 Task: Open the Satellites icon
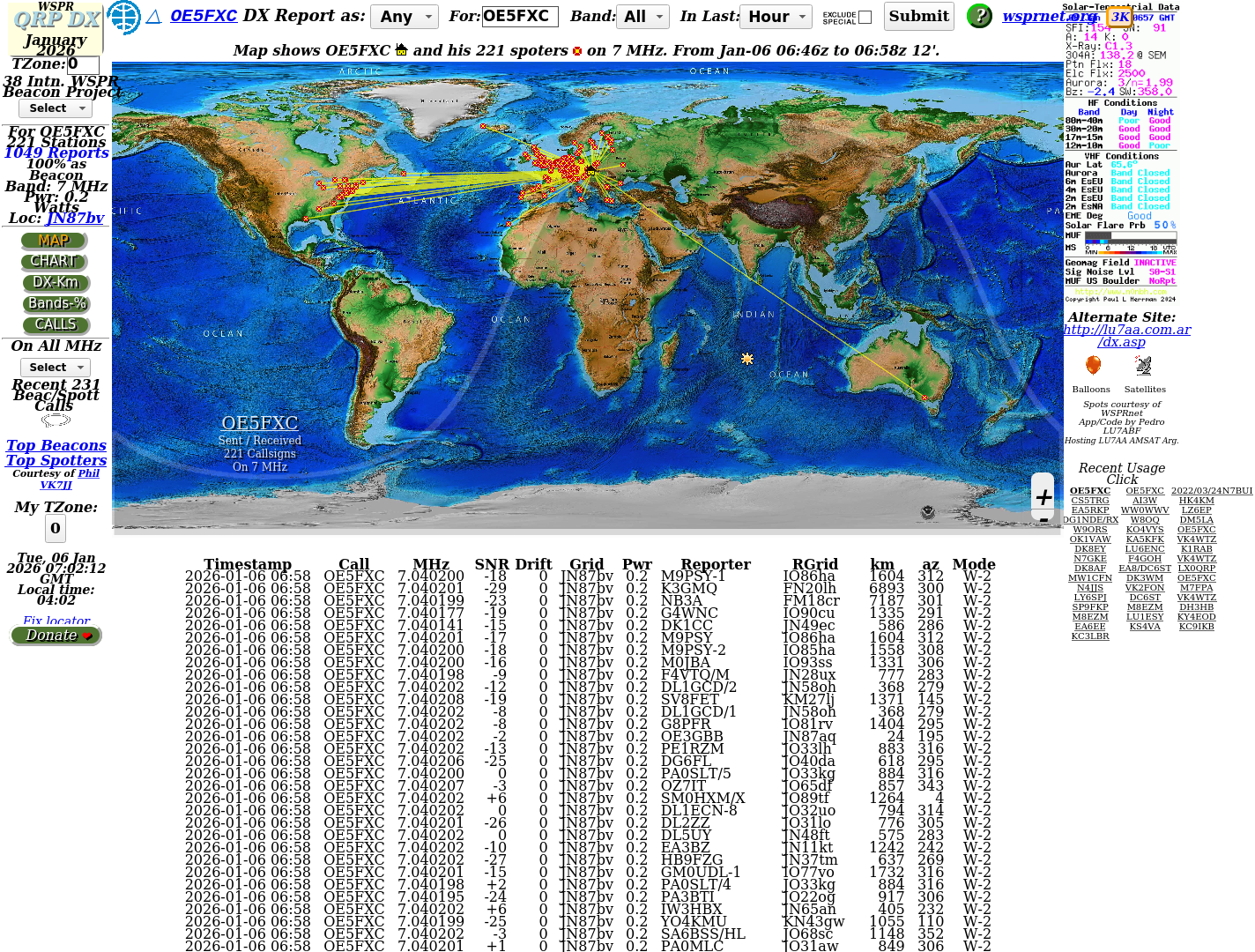click(1143, 366)
